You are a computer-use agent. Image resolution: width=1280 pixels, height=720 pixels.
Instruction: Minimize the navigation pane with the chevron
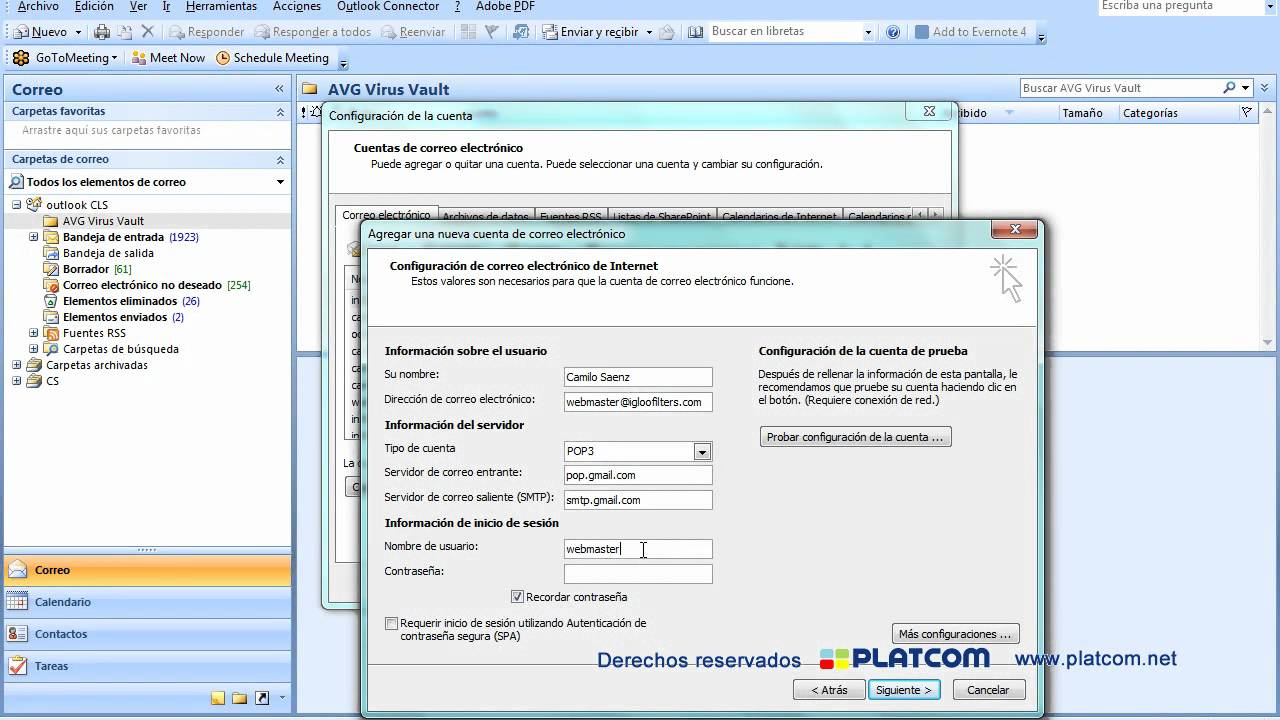click(x=280, y=89)
